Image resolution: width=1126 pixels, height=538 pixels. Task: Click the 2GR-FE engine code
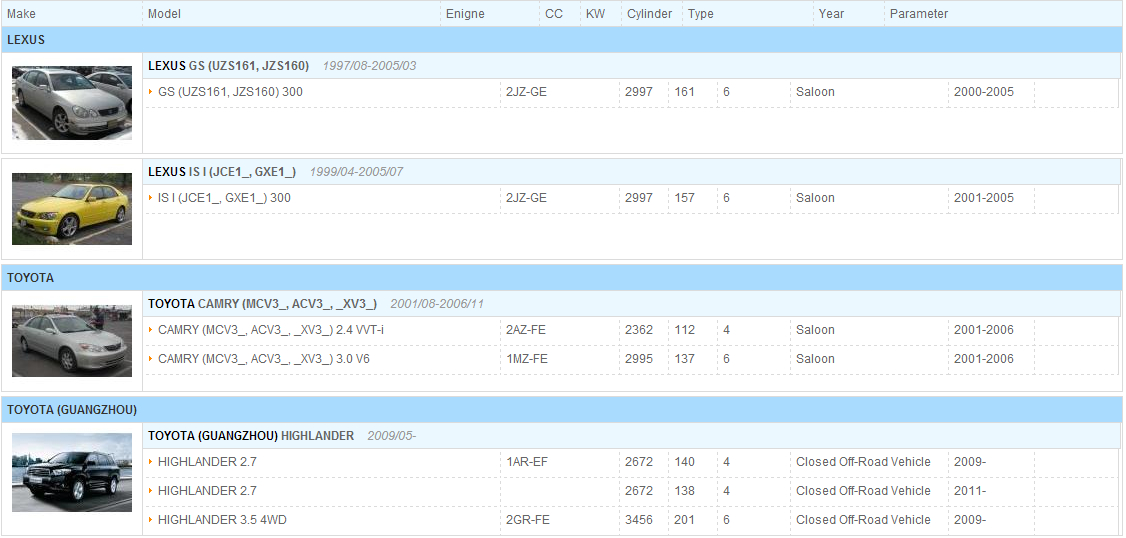pos(527,519)
